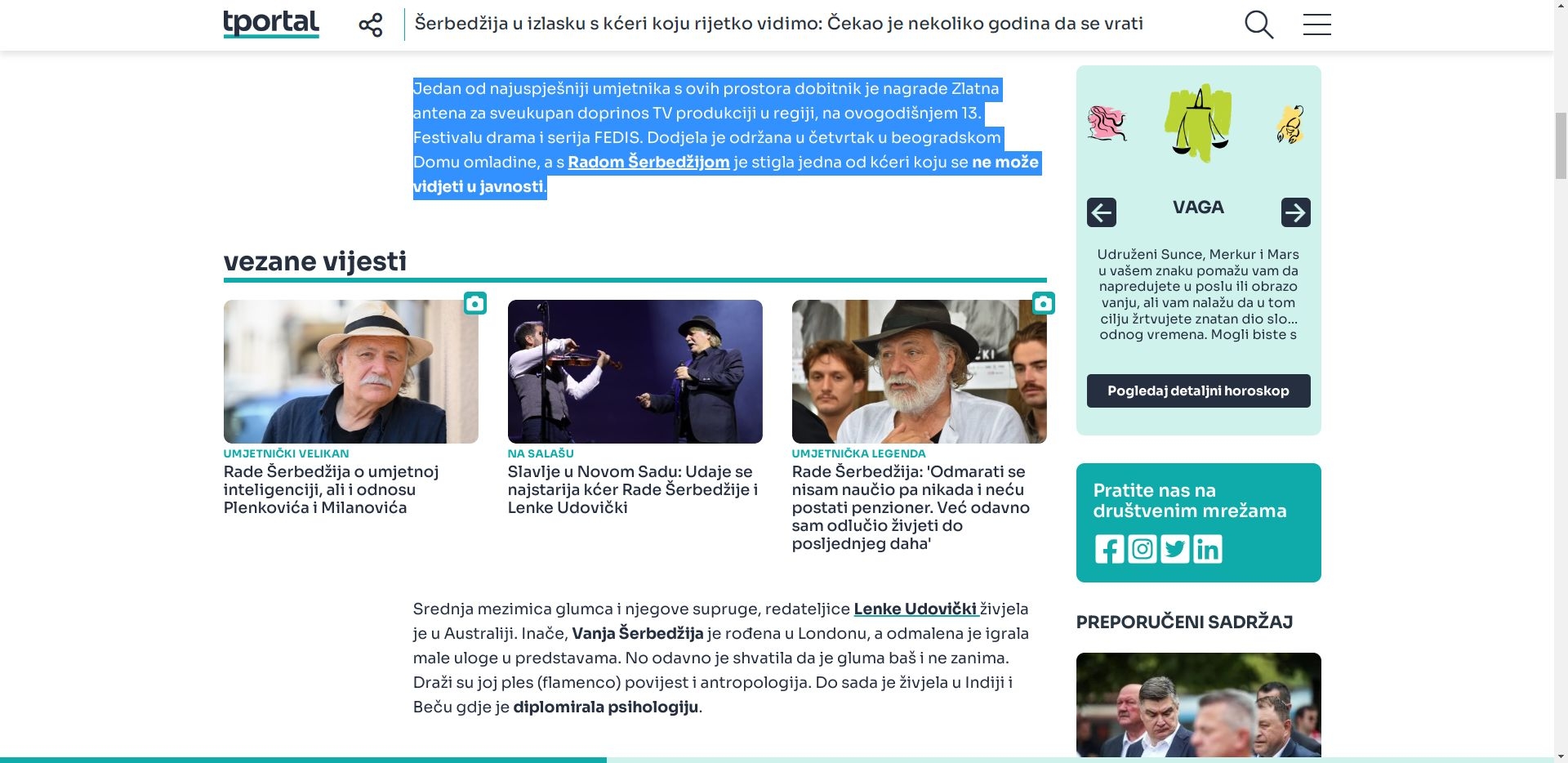Select the Scorpio zodiac sign icon
1568x763 pixels.
pyautogui.click(x=1290, y=124)
